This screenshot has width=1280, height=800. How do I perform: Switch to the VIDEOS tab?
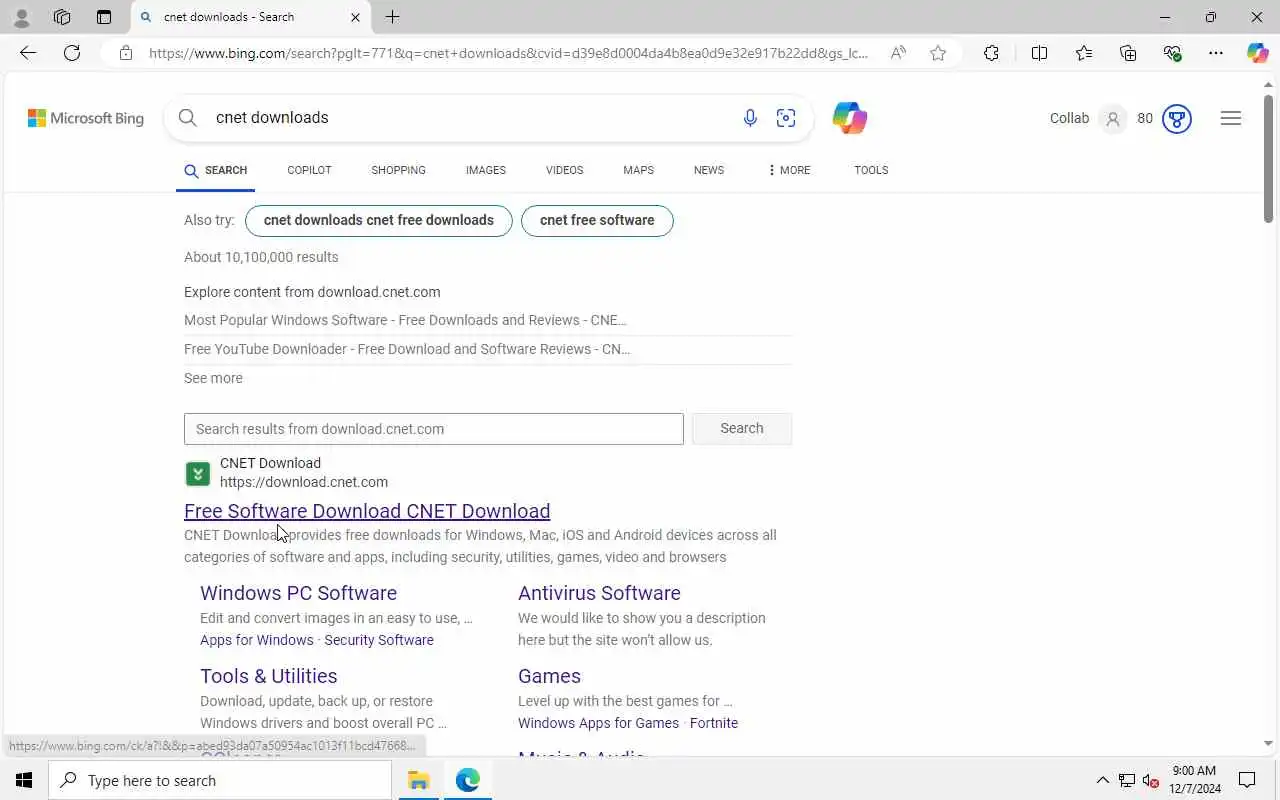[564, 170]
